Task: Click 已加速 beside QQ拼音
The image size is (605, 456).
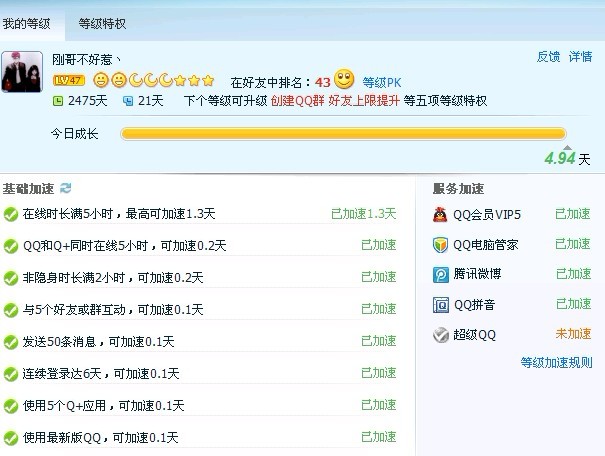Action: pyautogui.click(x=573, y=304)
